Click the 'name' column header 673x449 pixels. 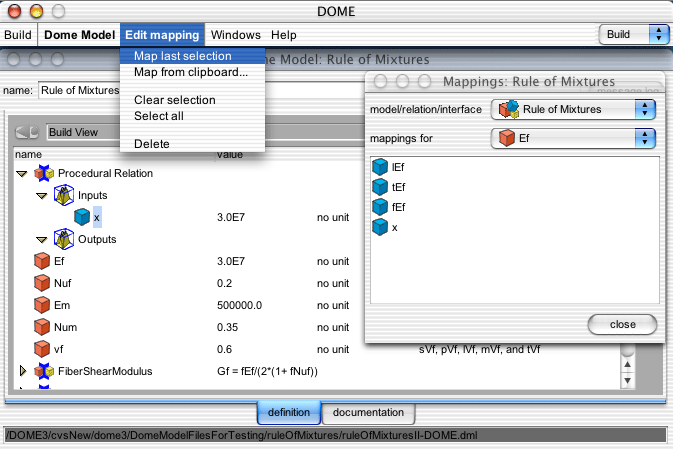pyautogui.click(x=28, y=154)
